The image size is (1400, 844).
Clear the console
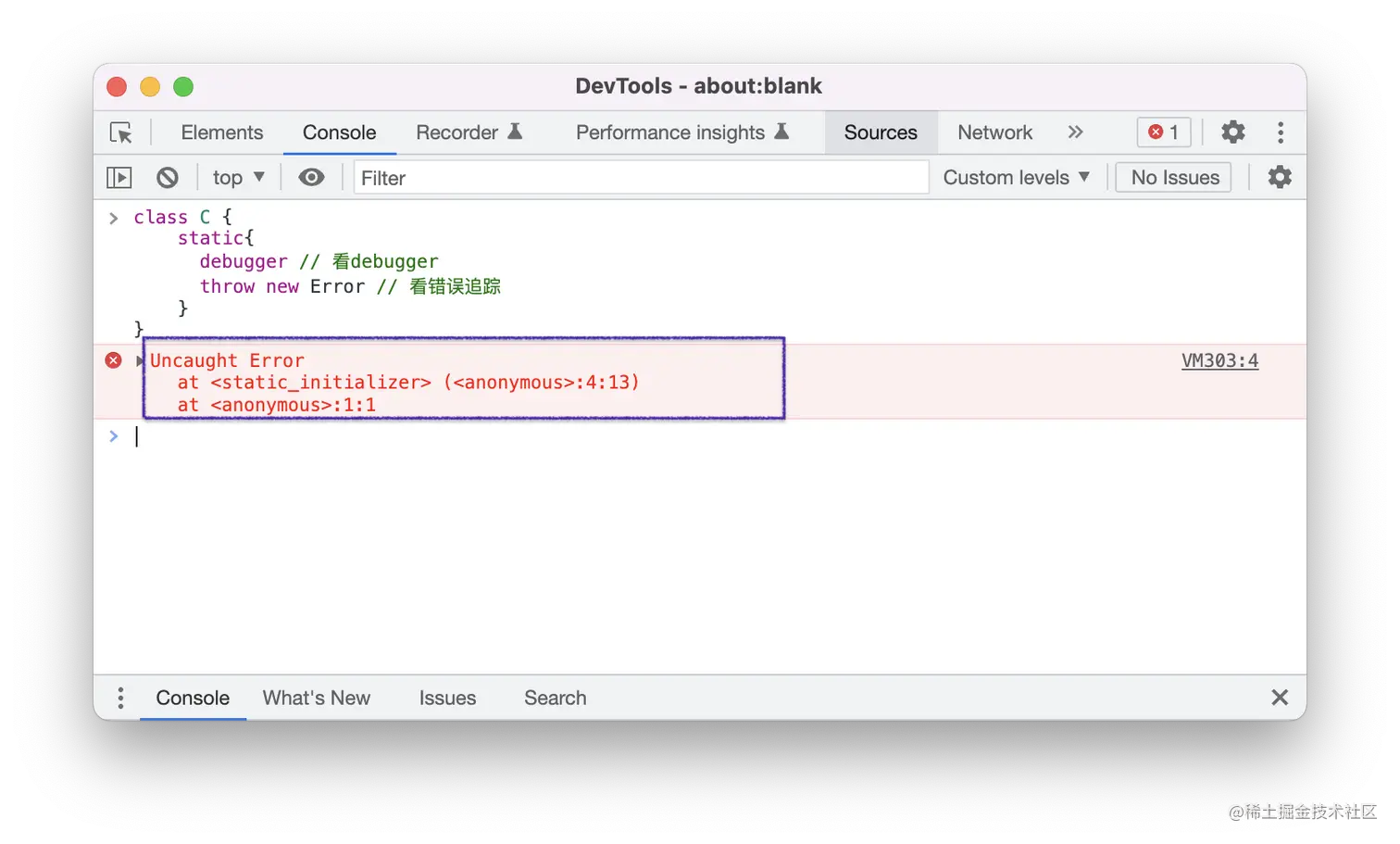(x=168, y=177)
